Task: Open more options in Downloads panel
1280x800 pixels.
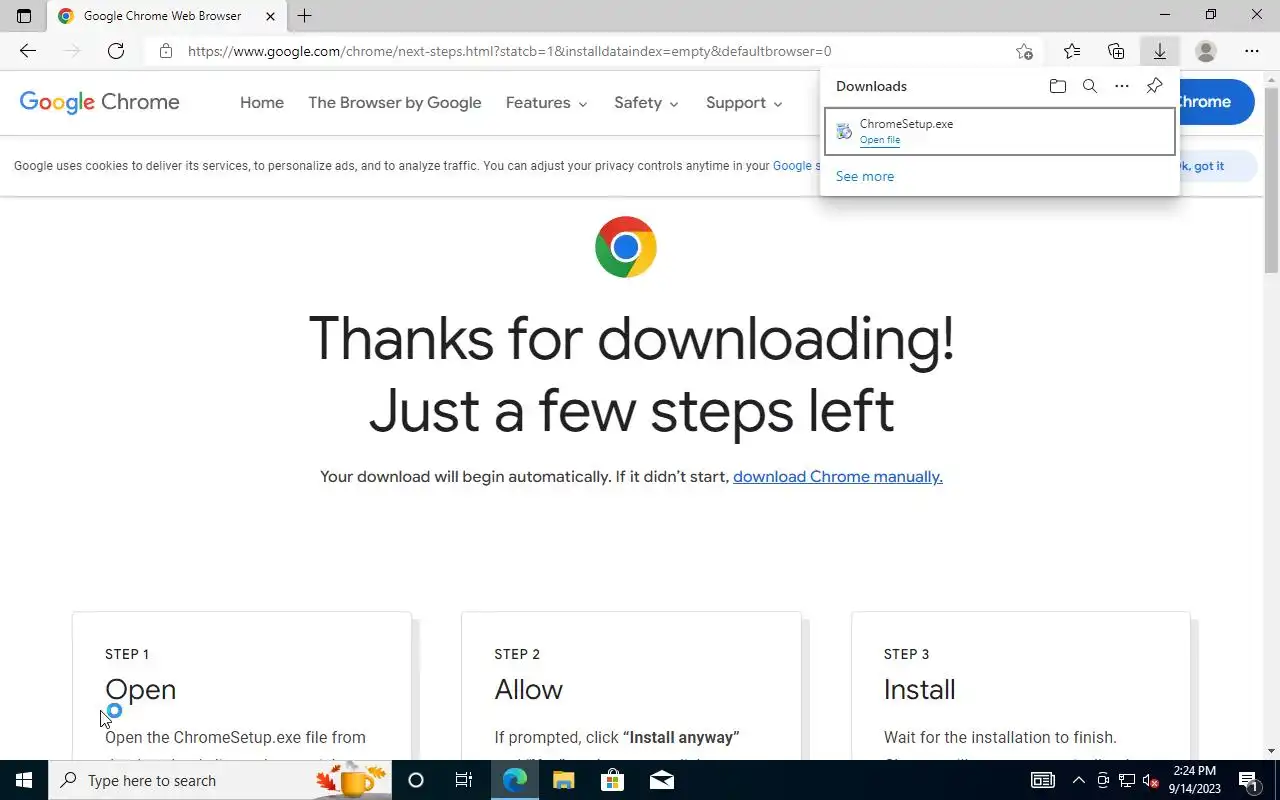Action: [x=1122, y=86]
